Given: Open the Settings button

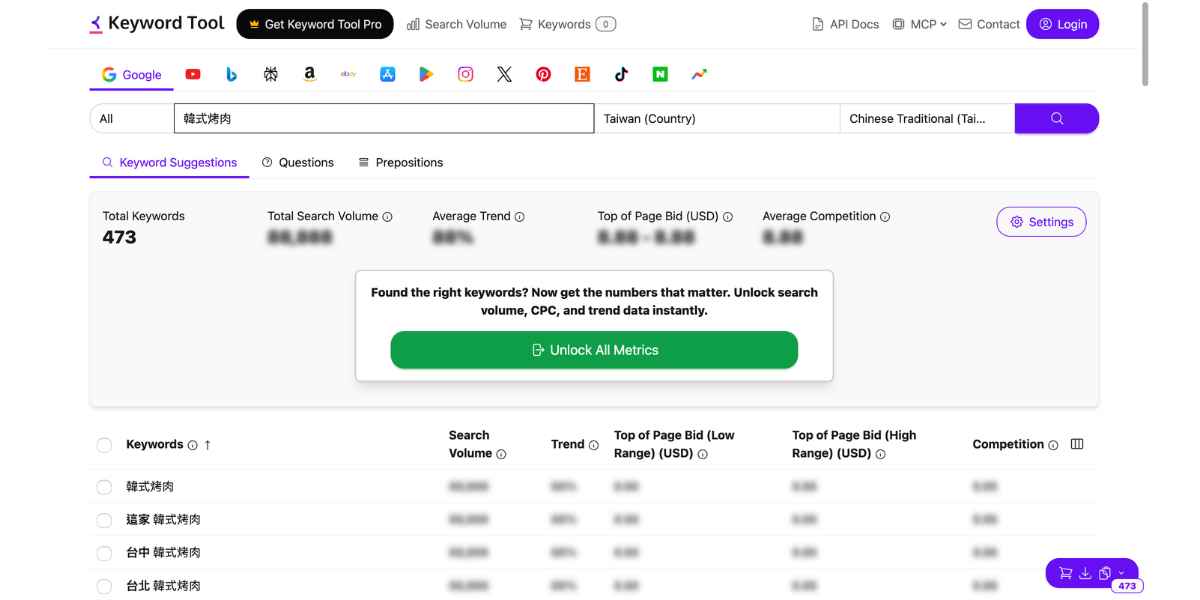Looking at the screenshot, I should (x=1041, y=222).
